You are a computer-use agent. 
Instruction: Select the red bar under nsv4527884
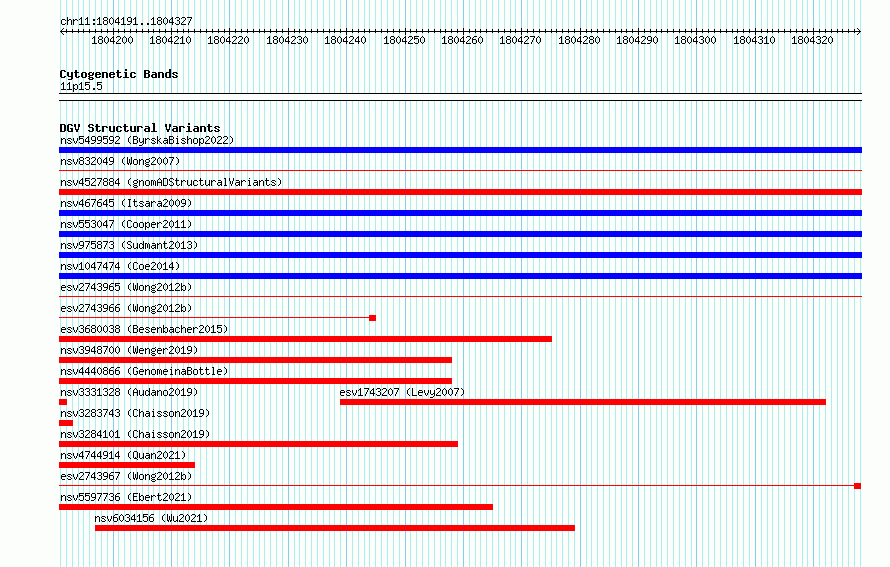point(460,192)
